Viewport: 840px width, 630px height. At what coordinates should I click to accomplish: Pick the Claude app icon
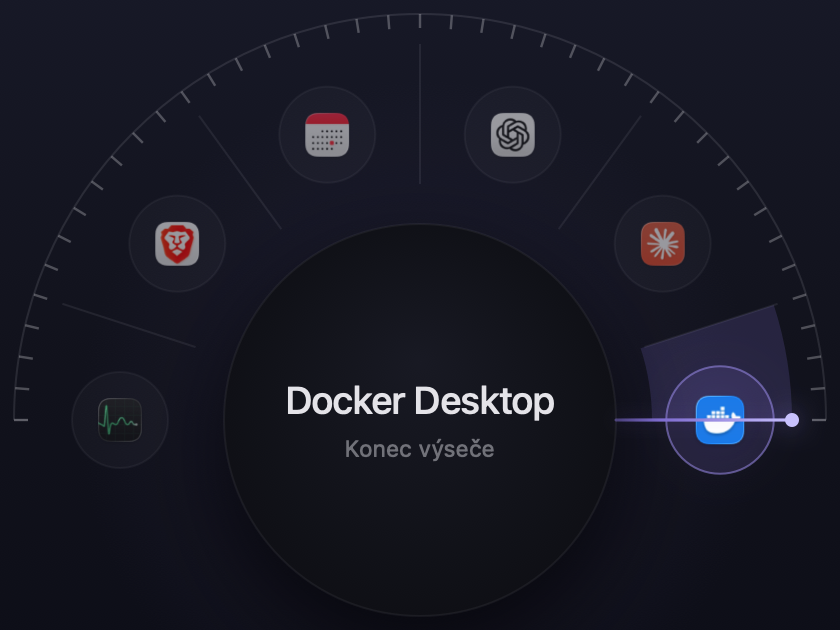[663, 244]
